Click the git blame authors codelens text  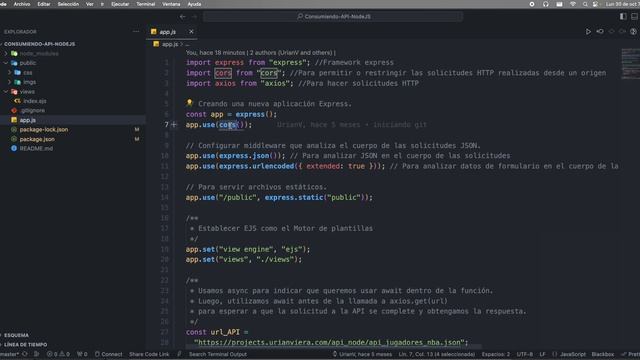pyautogui.click(x=260, y=53)
